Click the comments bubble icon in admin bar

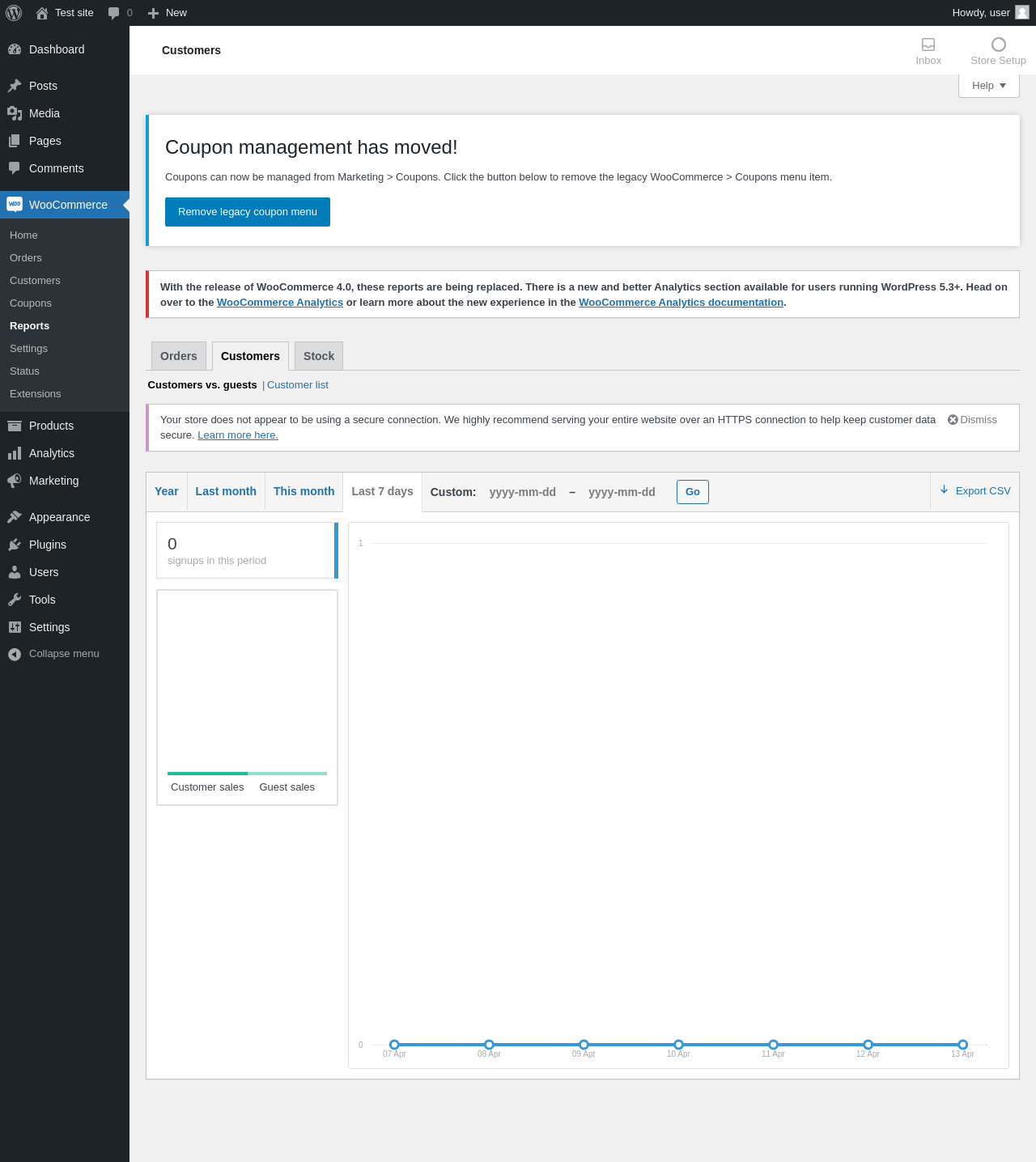114,13
